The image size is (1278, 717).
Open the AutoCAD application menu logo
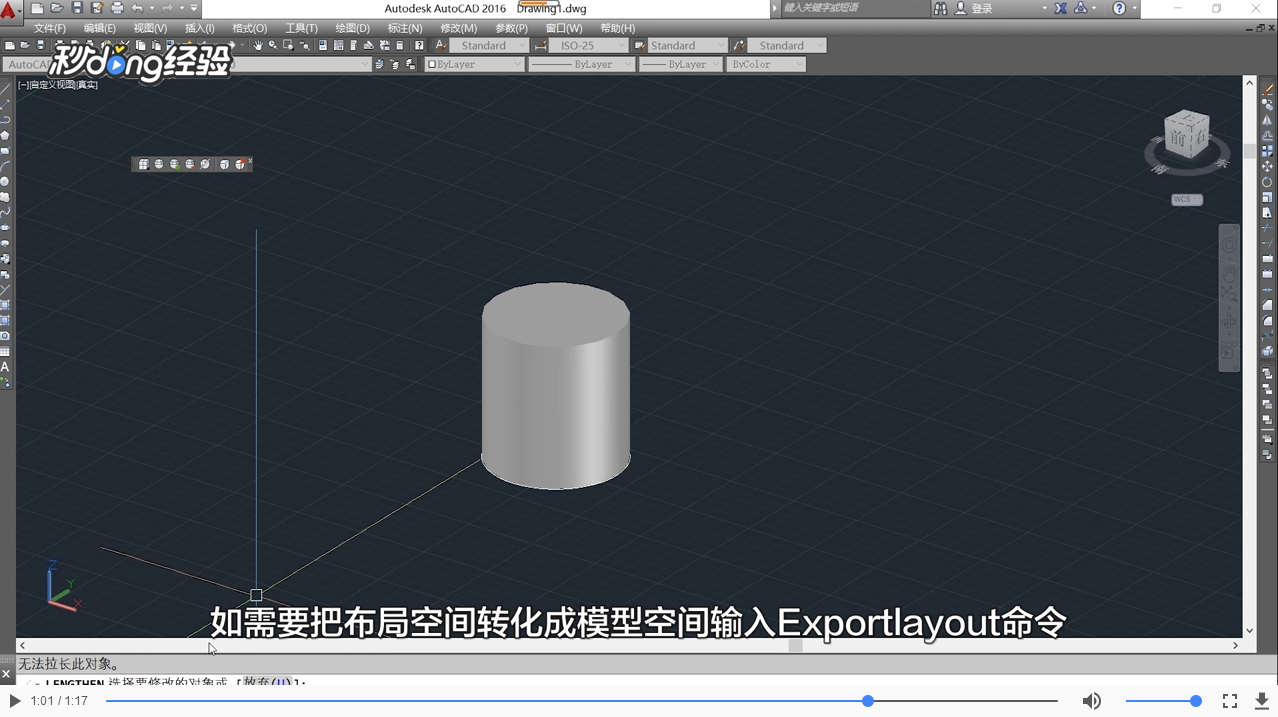(9, 11)
